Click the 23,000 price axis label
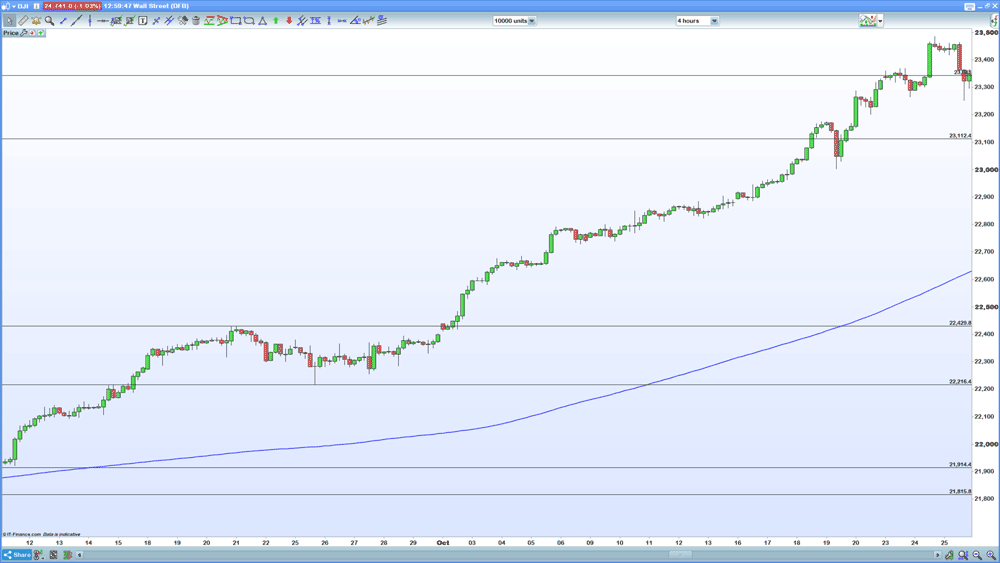Image resolution: width=1000 pixels, height=563 pixels. (x=986, y=170)
